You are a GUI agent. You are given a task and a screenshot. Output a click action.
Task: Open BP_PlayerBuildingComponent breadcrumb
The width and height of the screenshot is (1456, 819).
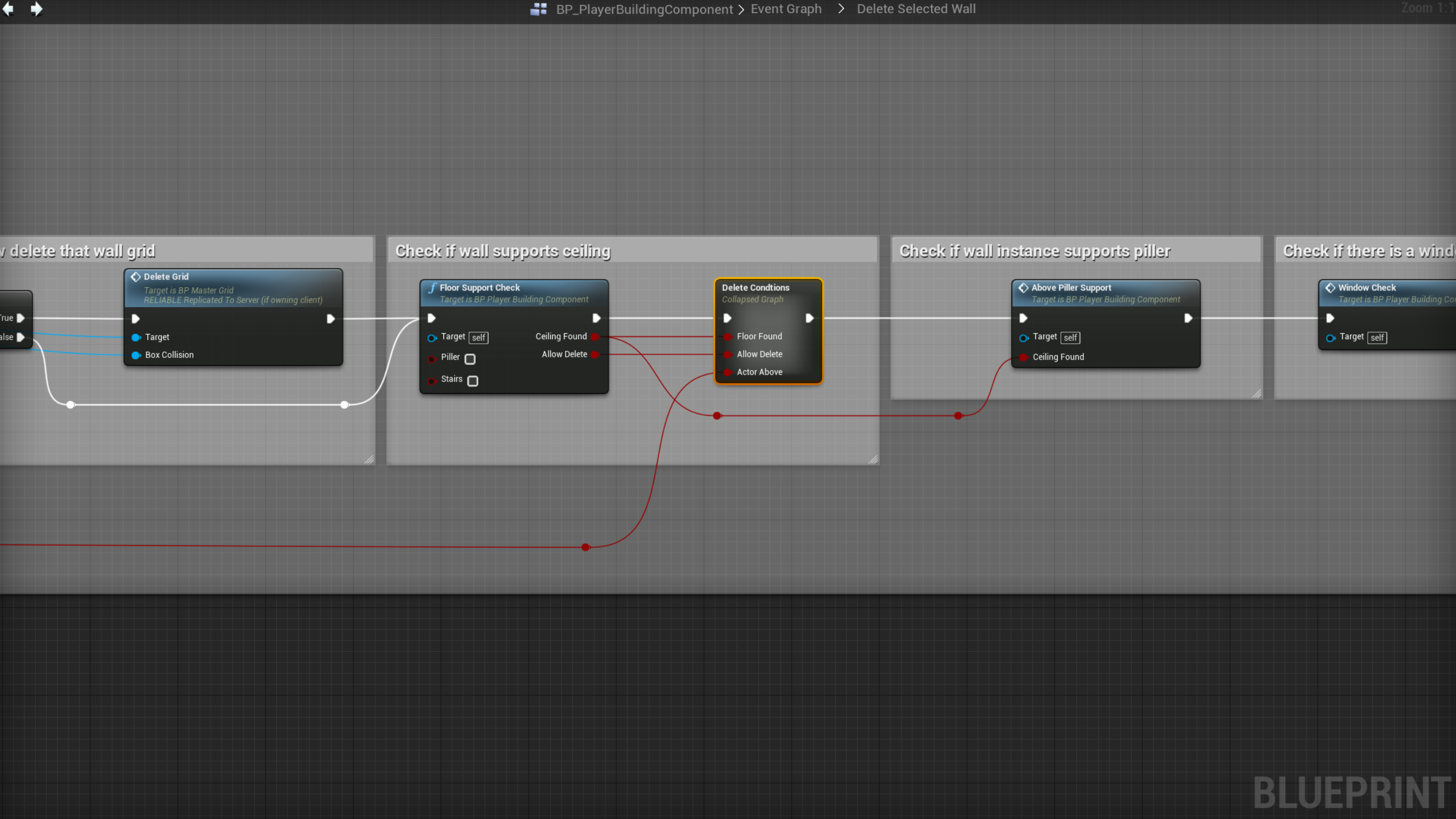point(644,9)
